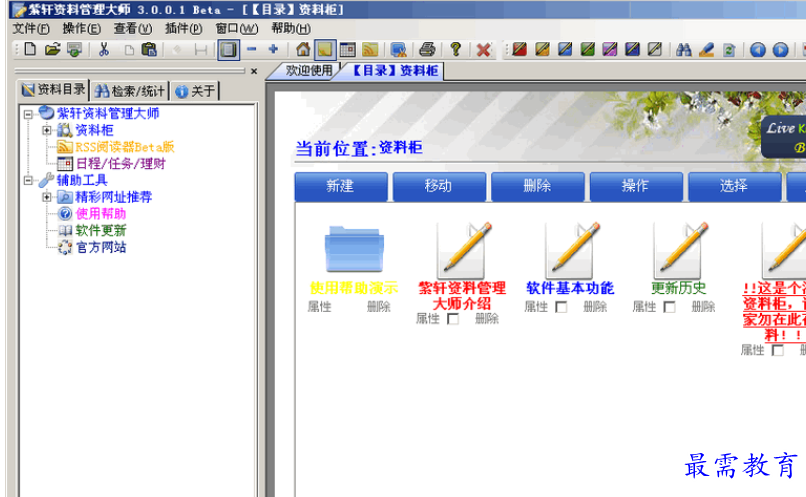Click the 移动 button
Image resolution: width=806 pixels, height=497 pixels.
439,186
